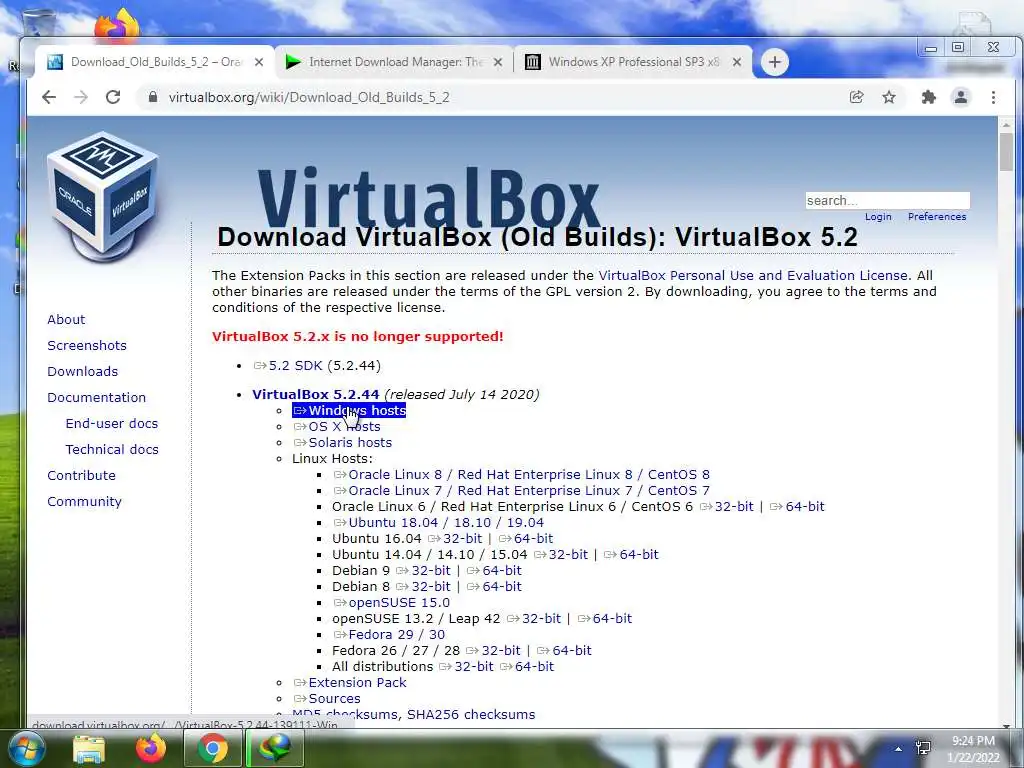Open a new tab with plus button
This screenshot has height=768, width=1024.
pyautogui.click(x=775, y=62)
